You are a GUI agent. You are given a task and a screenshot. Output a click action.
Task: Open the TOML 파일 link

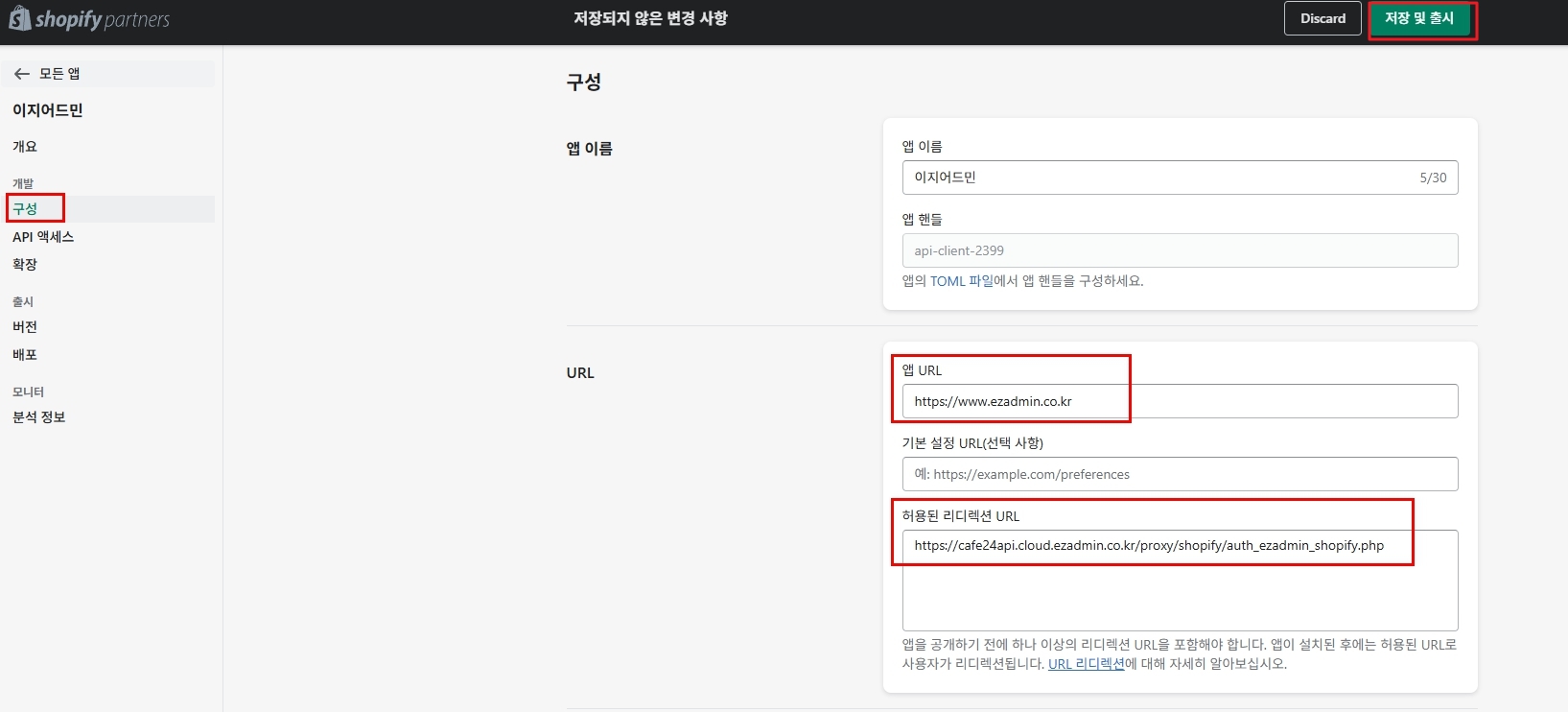(x=961, y=281)
